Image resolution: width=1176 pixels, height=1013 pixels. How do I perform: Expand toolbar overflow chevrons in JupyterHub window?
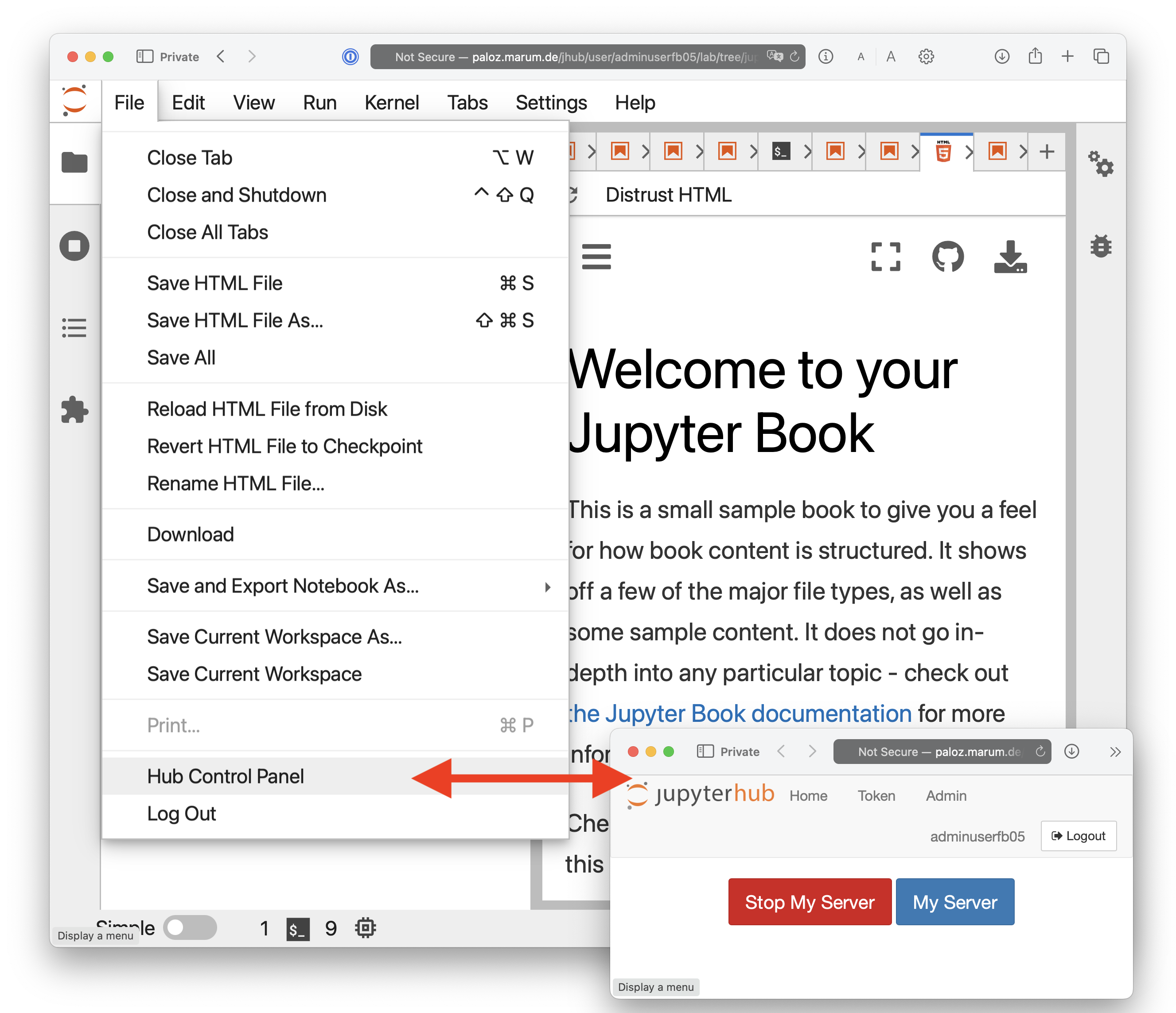pyautogui.click(x=1115, y=752)
